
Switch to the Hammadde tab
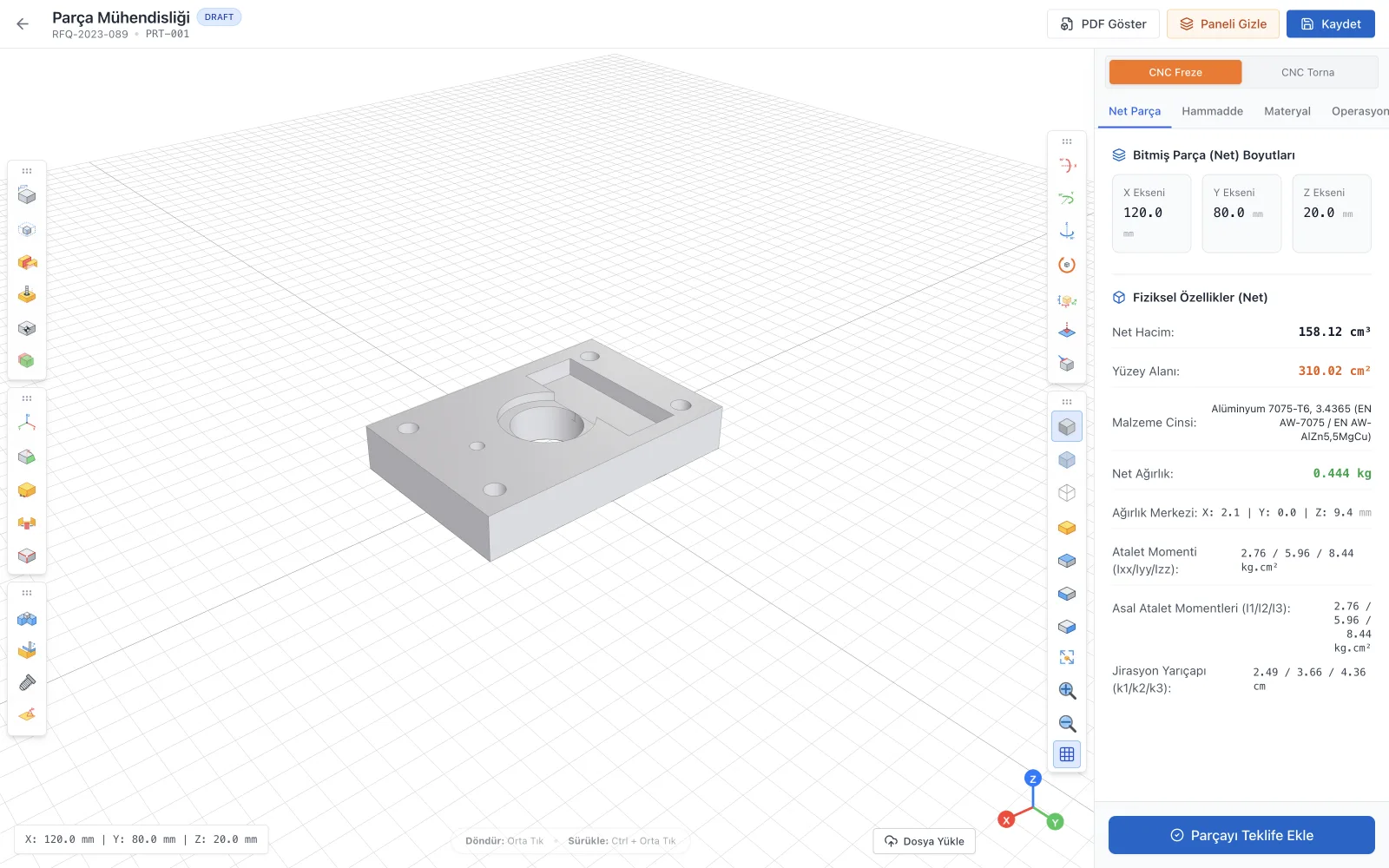point(1212,111)
